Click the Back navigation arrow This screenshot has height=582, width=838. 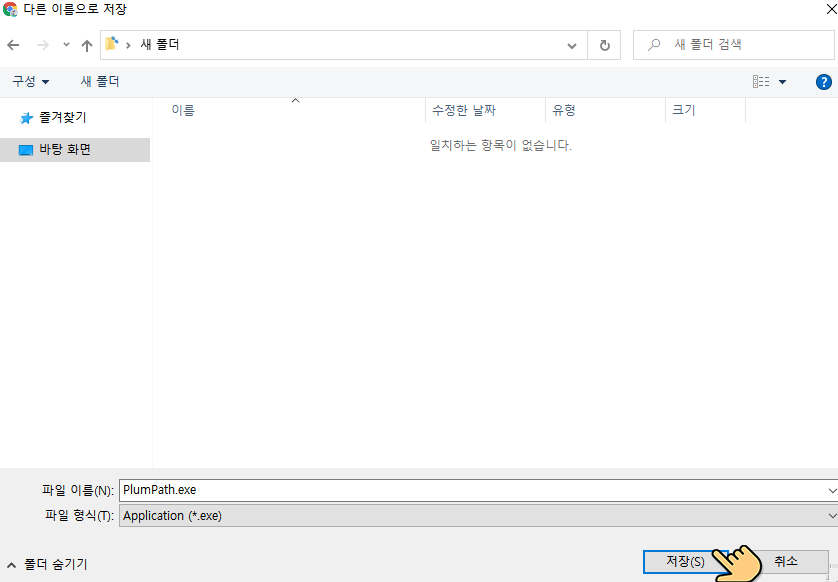click(x=13, y=45)
